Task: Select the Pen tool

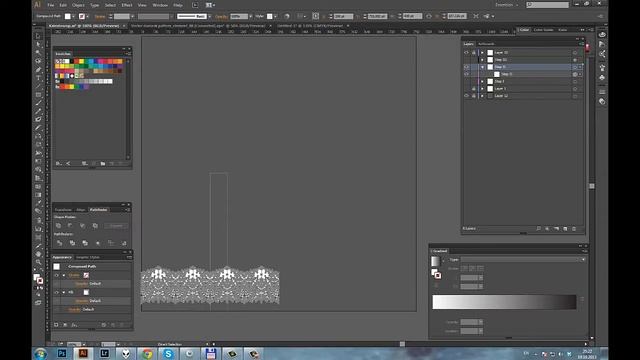Action: (38, 69)
